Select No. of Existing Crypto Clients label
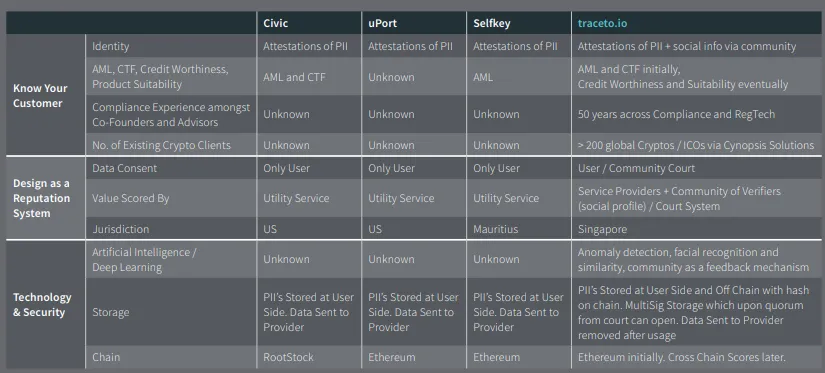Image resolution: width=825 pixels, height=373 pixels. (162, 145)
